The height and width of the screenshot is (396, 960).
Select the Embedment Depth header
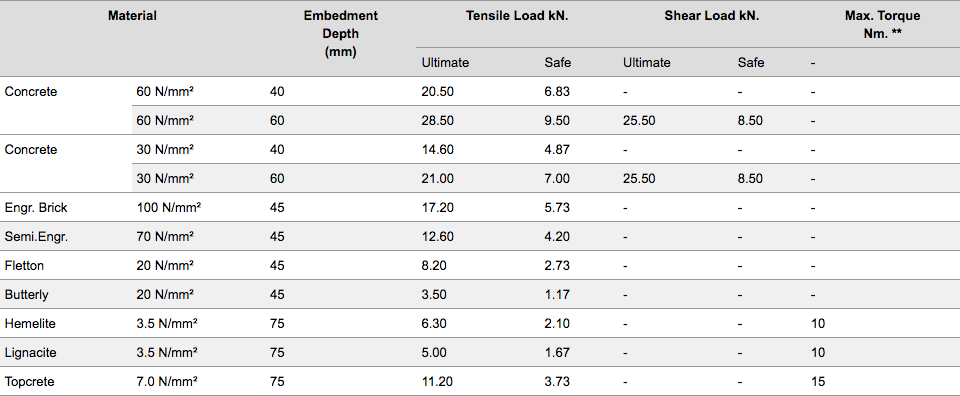(x=340, y=34)
